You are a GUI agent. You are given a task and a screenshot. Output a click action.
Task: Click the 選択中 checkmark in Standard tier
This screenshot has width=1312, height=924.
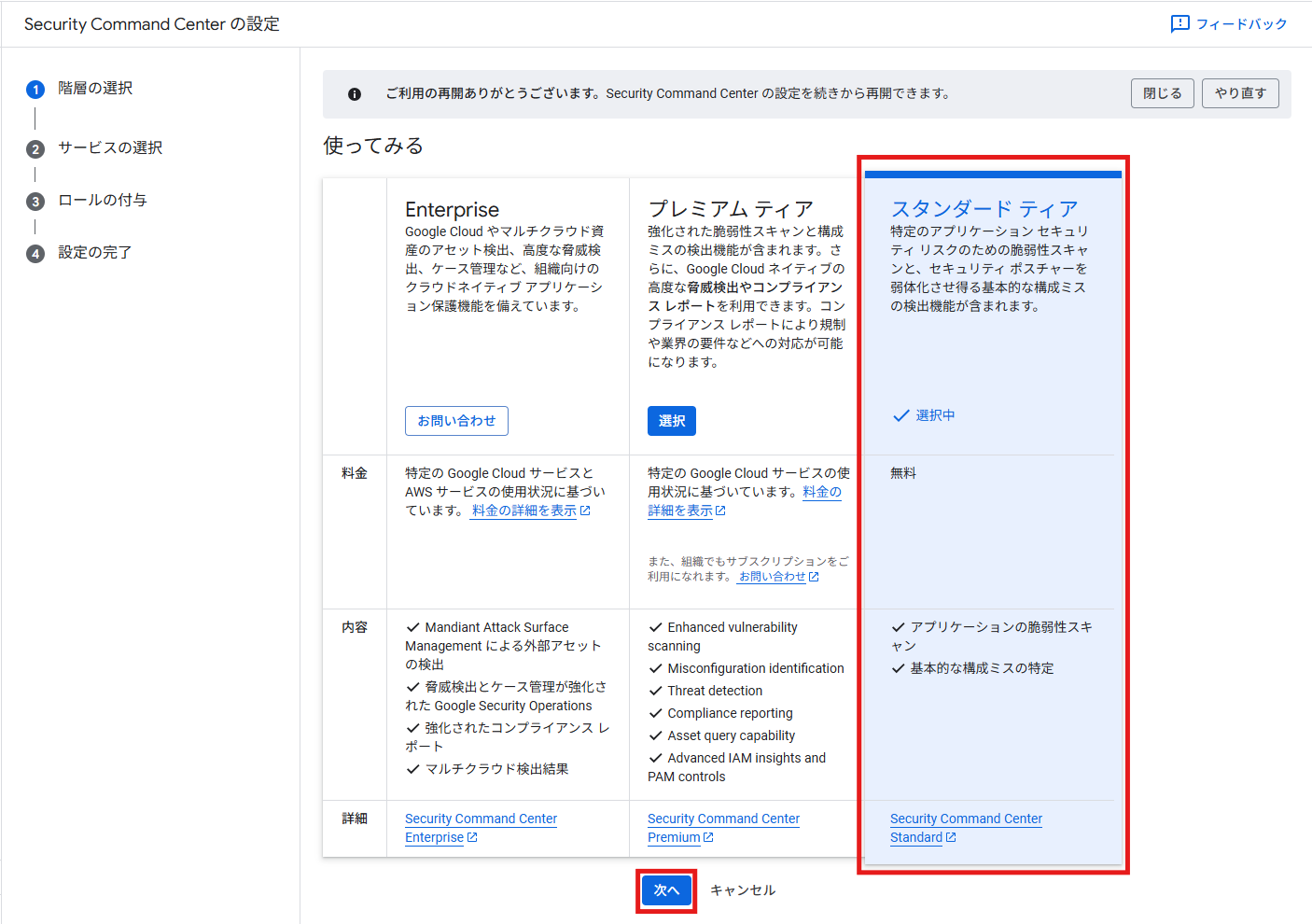[x=900, y=416]
